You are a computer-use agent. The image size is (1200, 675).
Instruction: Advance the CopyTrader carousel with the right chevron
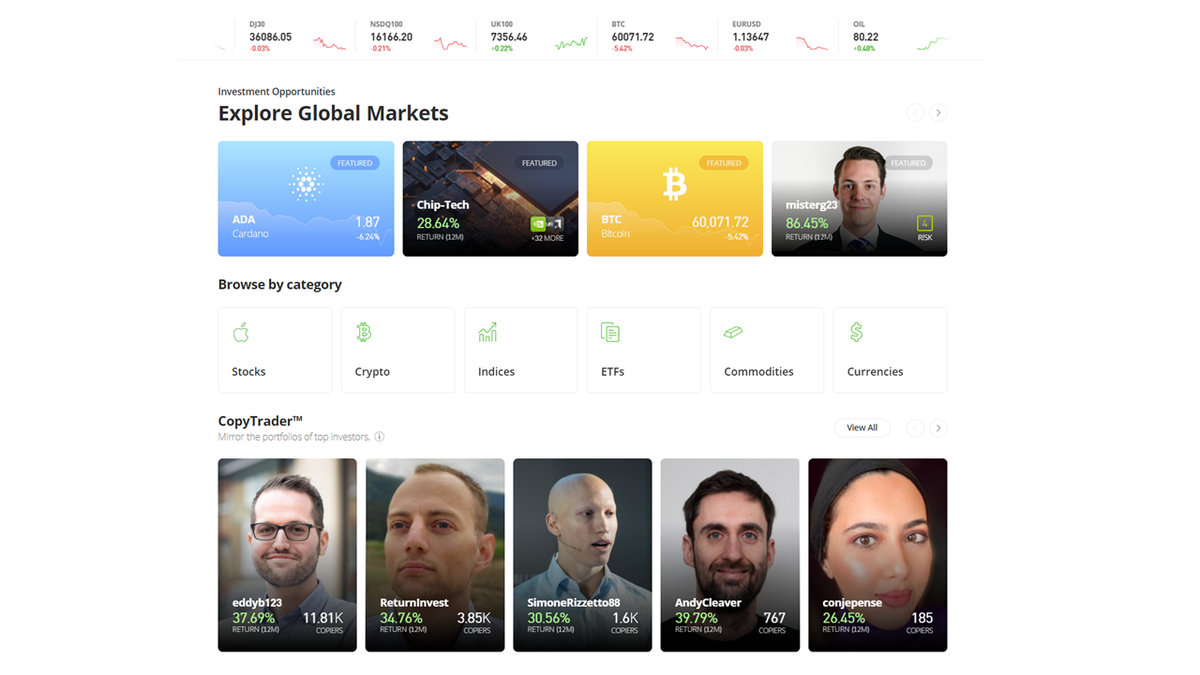click(x=938, y=427)
